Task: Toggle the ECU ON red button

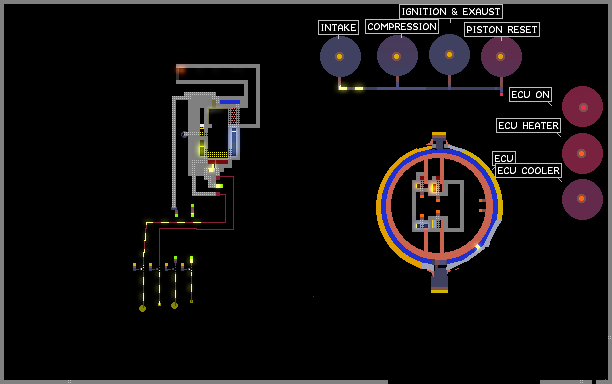Action: [x=582, y=107]
